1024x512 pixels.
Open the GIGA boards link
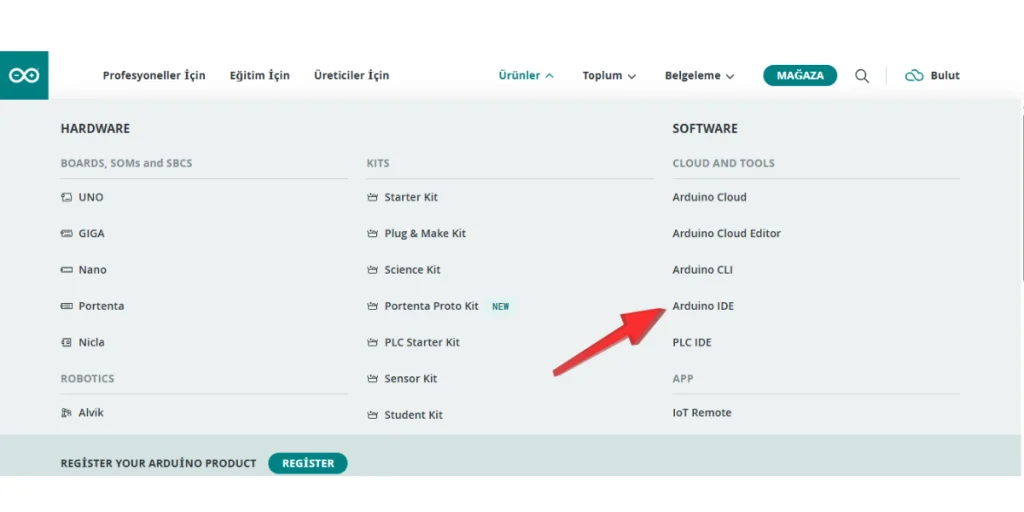click(91, 234)
